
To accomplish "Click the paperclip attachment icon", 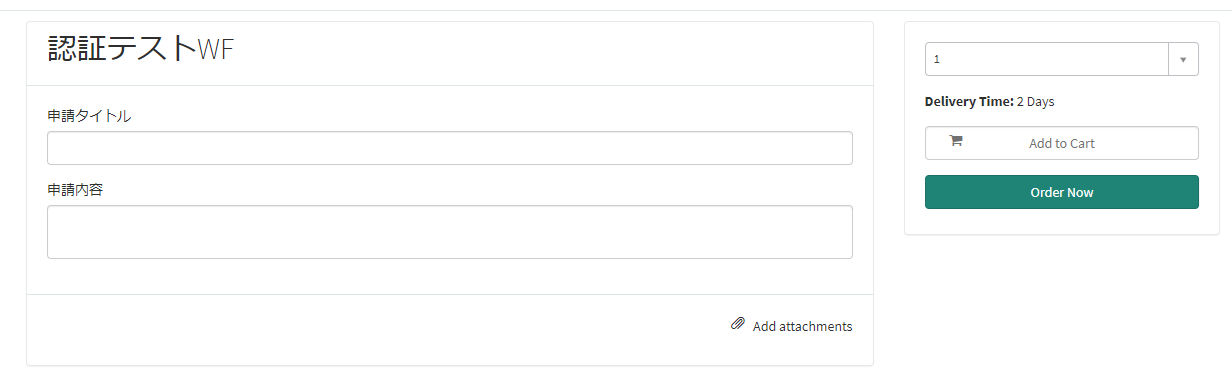I will pos(738,324).
